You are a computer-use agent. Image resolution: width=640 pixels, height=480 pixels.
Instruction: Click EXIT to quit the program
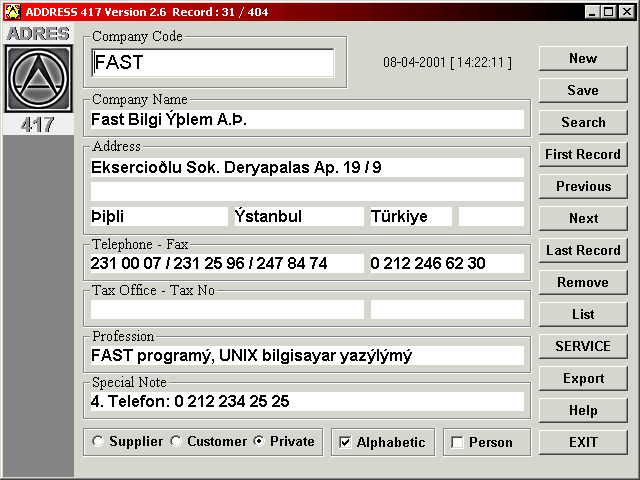(x=583, y=442)
